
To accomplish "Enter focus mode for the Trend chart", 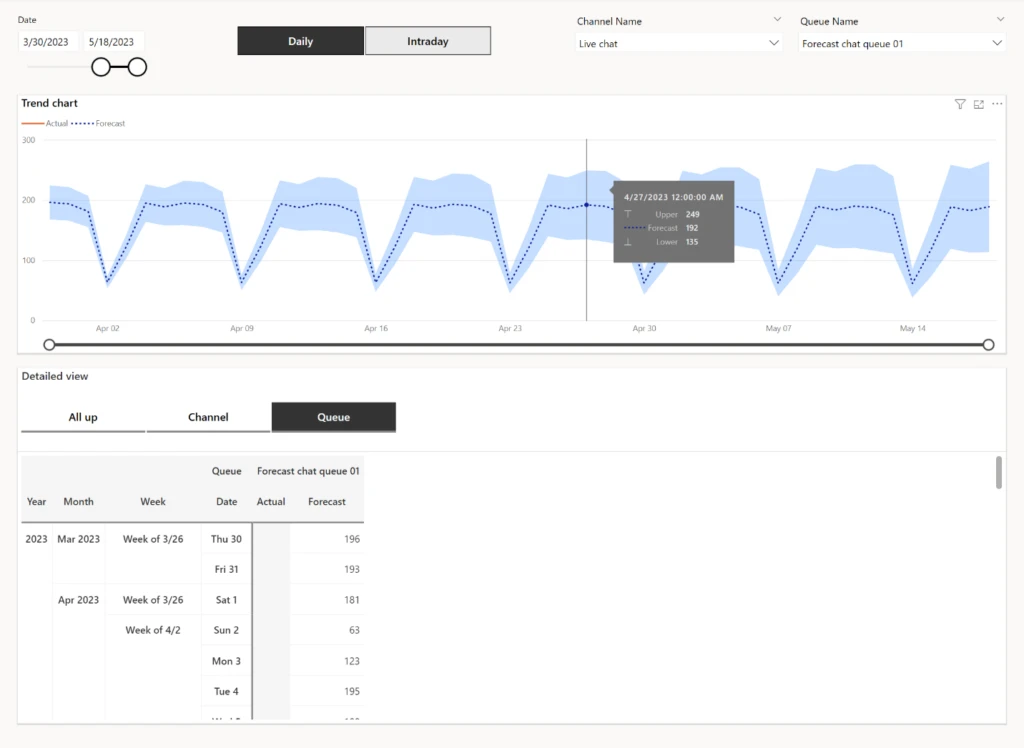I will pos(978,104).
